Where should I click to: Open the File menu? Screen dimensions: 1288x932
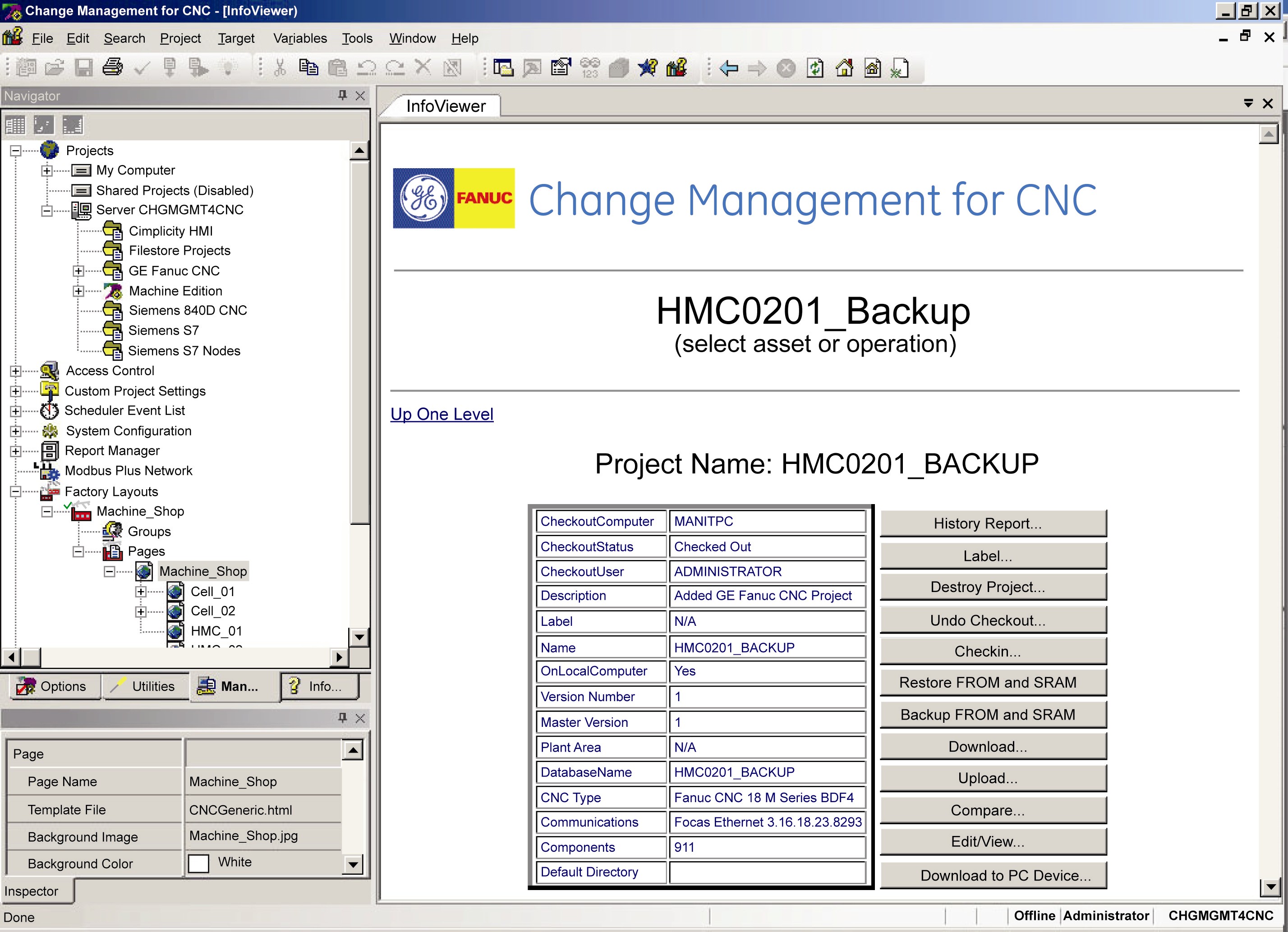tap(42, 38)
